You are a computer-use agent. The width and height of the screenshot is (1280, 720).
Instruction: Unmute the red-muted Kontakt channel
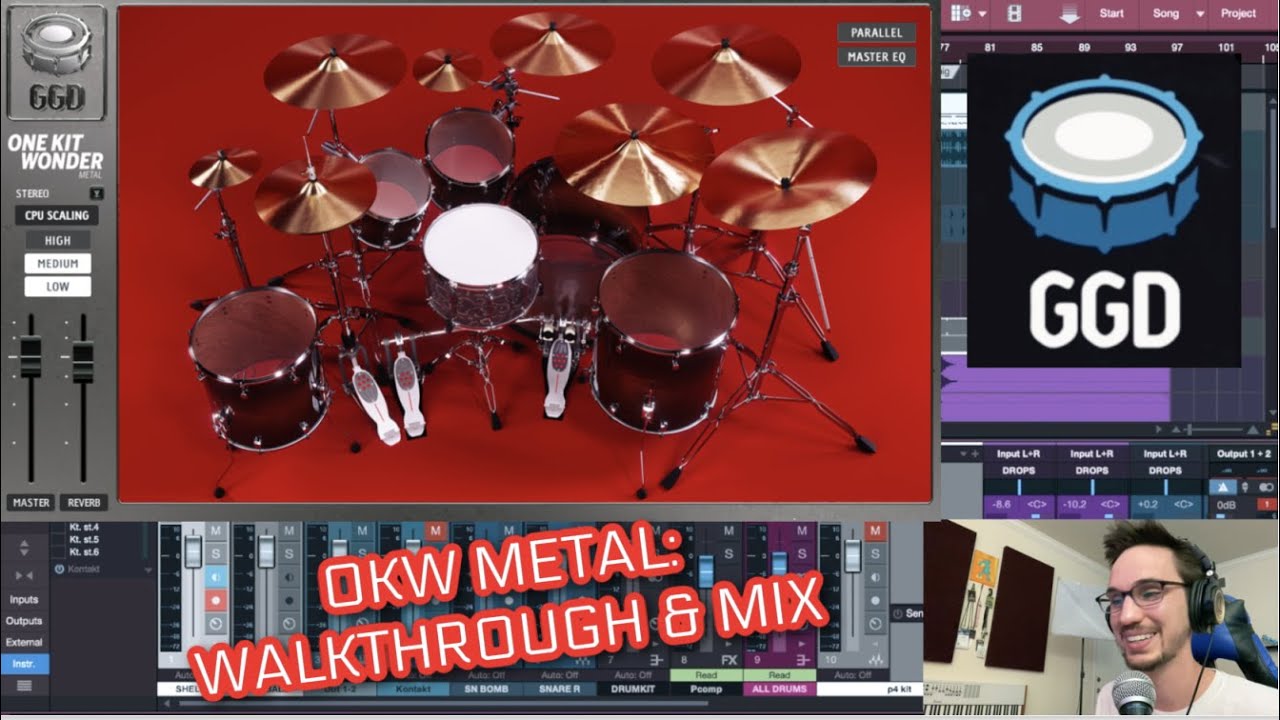pyautogui.click(x=435, y=531)
